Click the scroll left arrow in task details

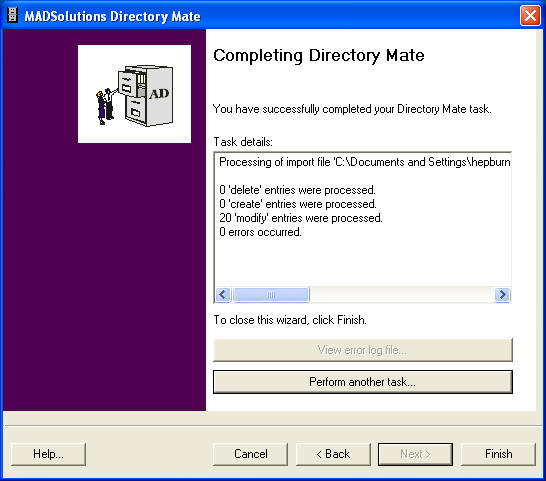click(223, 295)
